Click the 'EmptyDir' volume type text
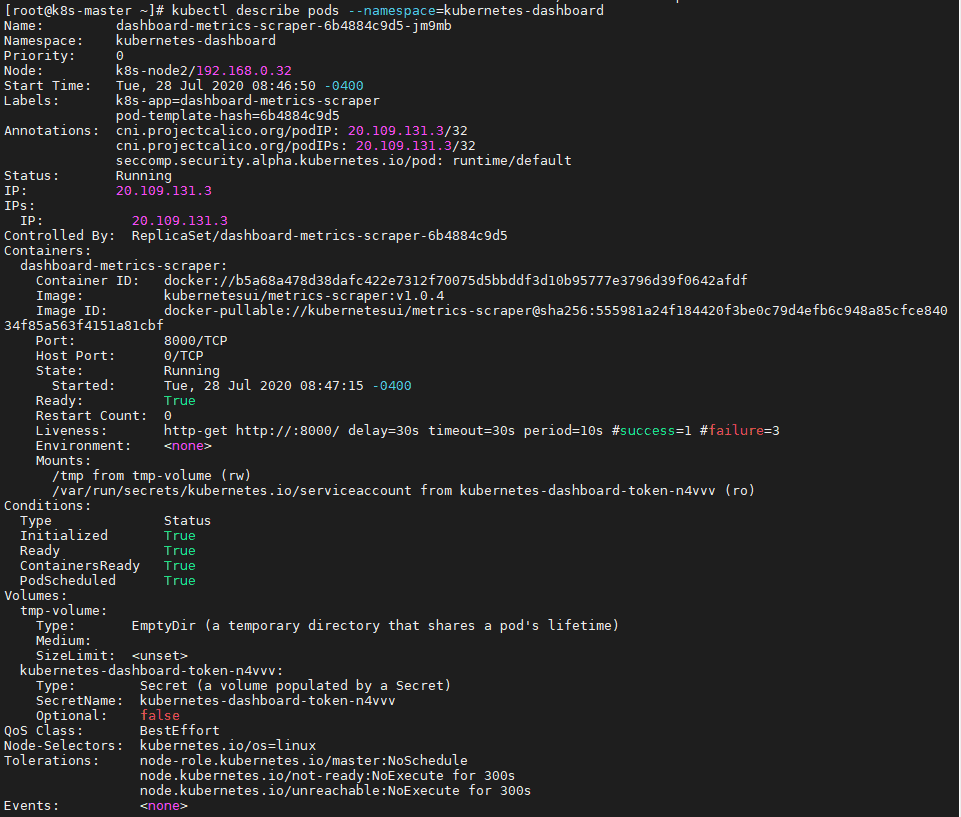Image resolution: width=961 pixels, height=817 pixels. [164, 626]
